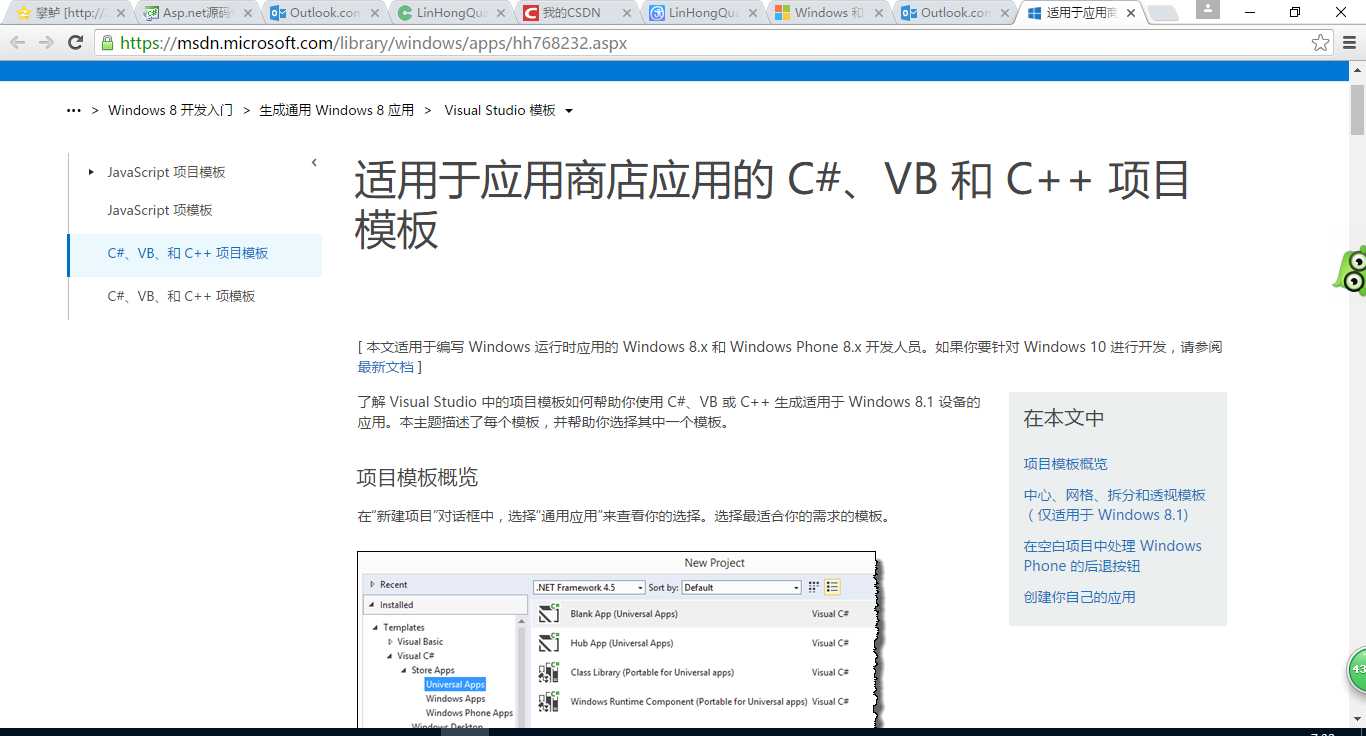
Task: Close the Asp.net源码 tab
Action: (249, 13)
